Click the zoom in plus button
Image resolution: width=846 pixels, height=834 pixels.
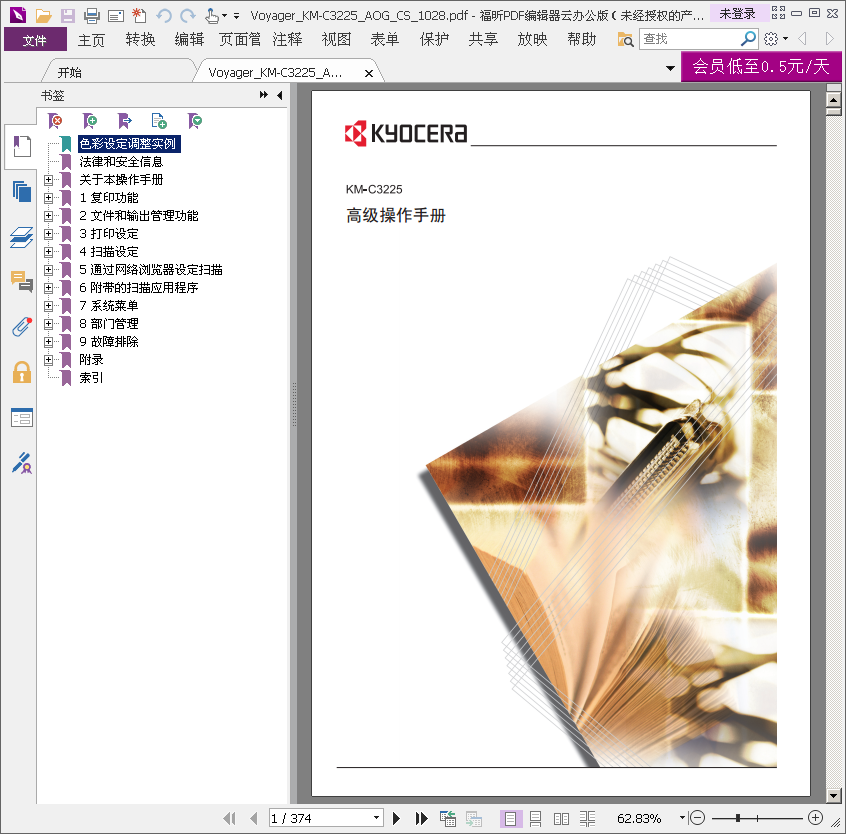(815, 818)
